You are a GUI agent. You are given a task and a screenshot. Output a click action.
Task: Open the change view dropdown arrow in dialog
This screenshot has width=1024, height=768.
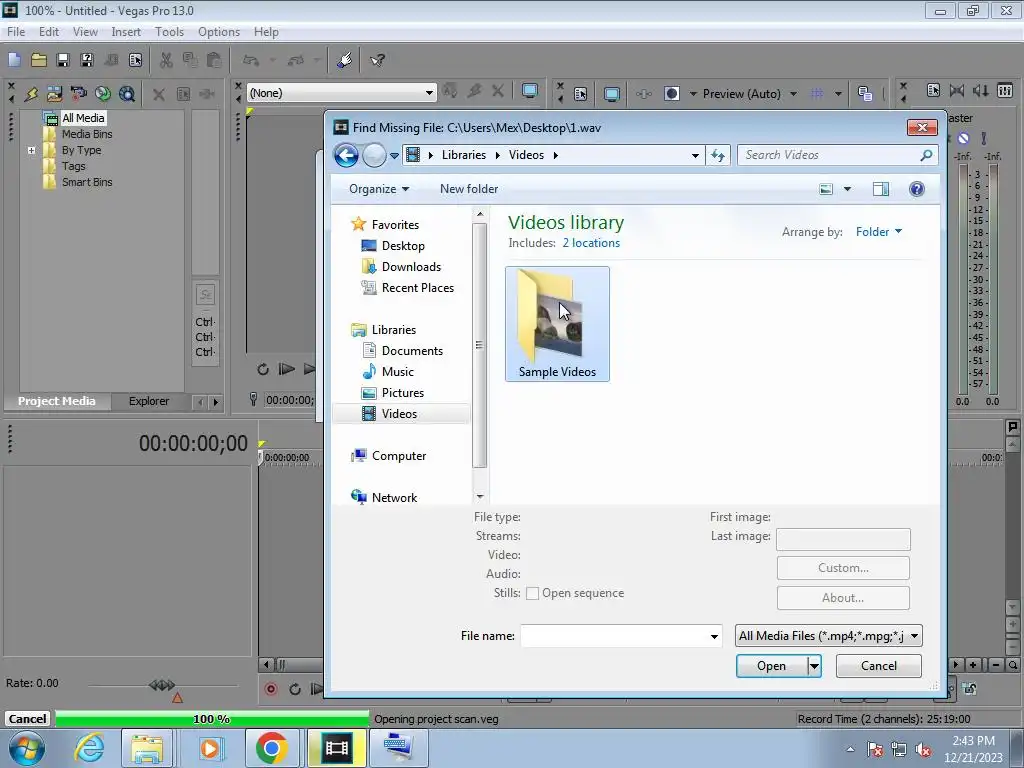click(x=848, y=189)
